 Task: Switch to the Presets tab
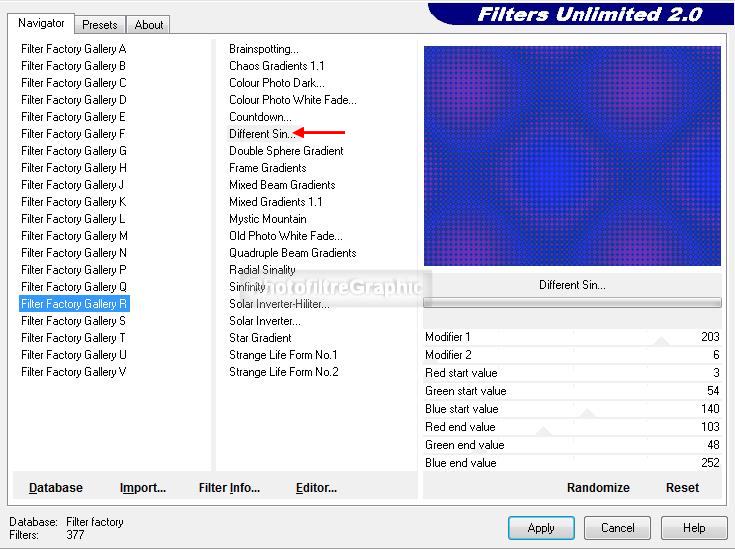click(99, 24)
